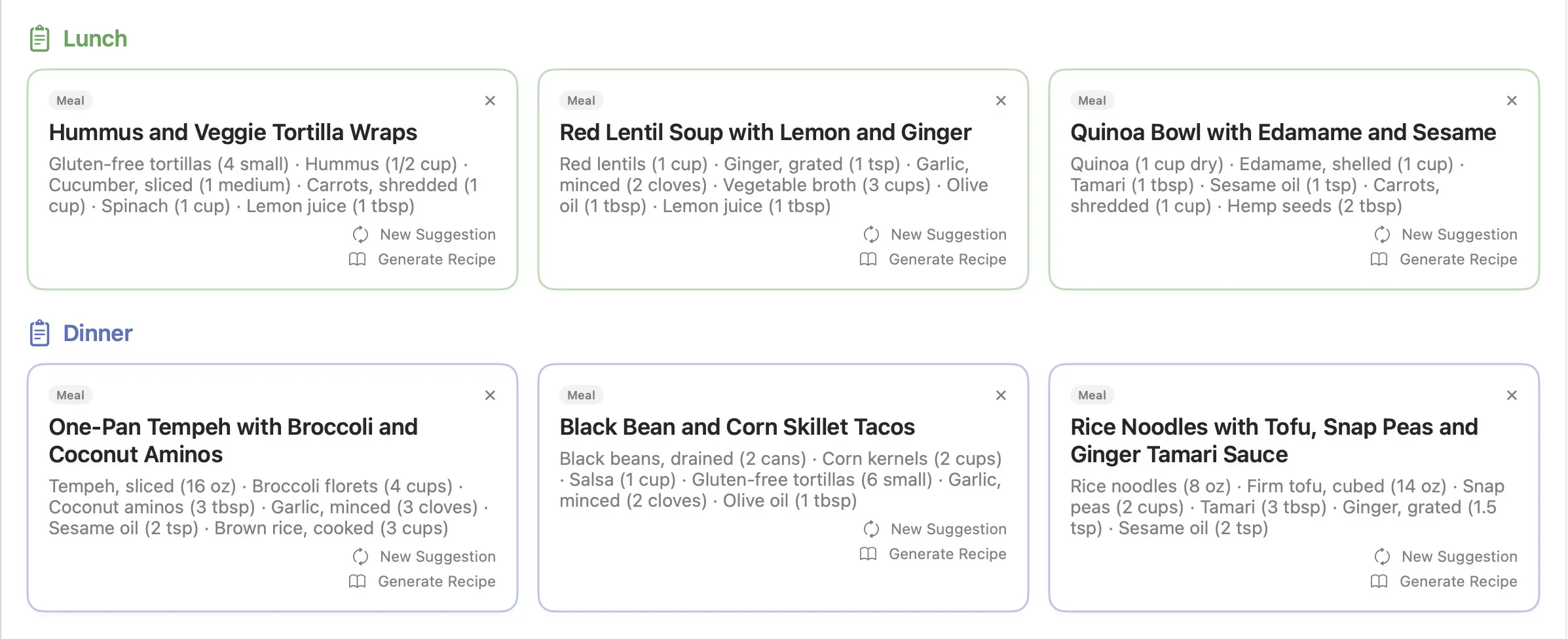Click the book icon on Rice Noodles card

pos(1378,581)
